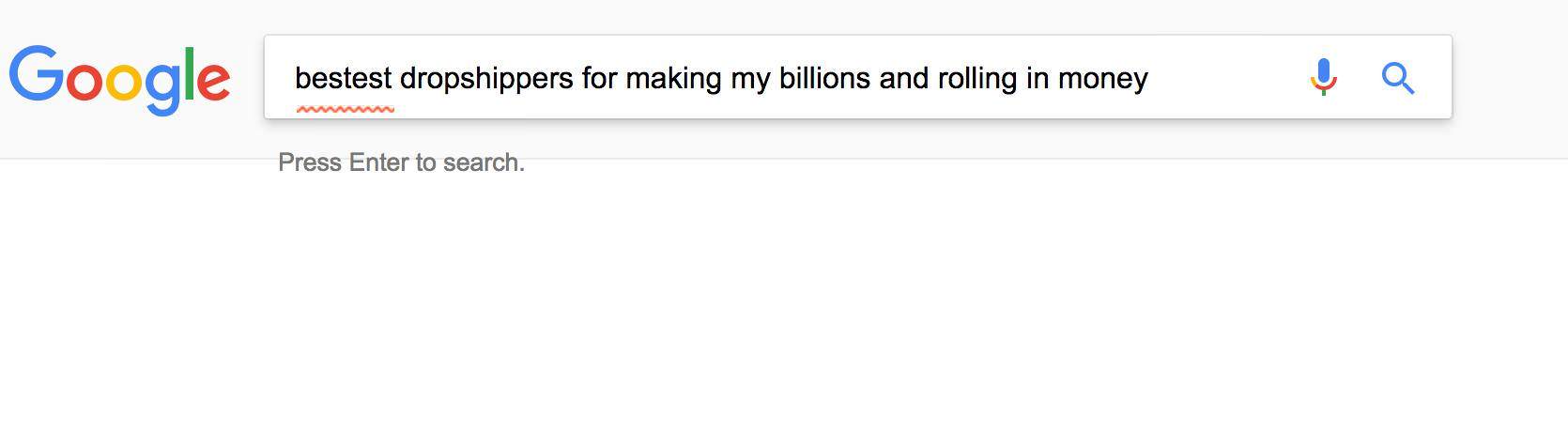Viewport: 1568px width, 432px height.
Task: Click empty search box space before microphone
Action: pyautogui.click(x=1221, y=78)
